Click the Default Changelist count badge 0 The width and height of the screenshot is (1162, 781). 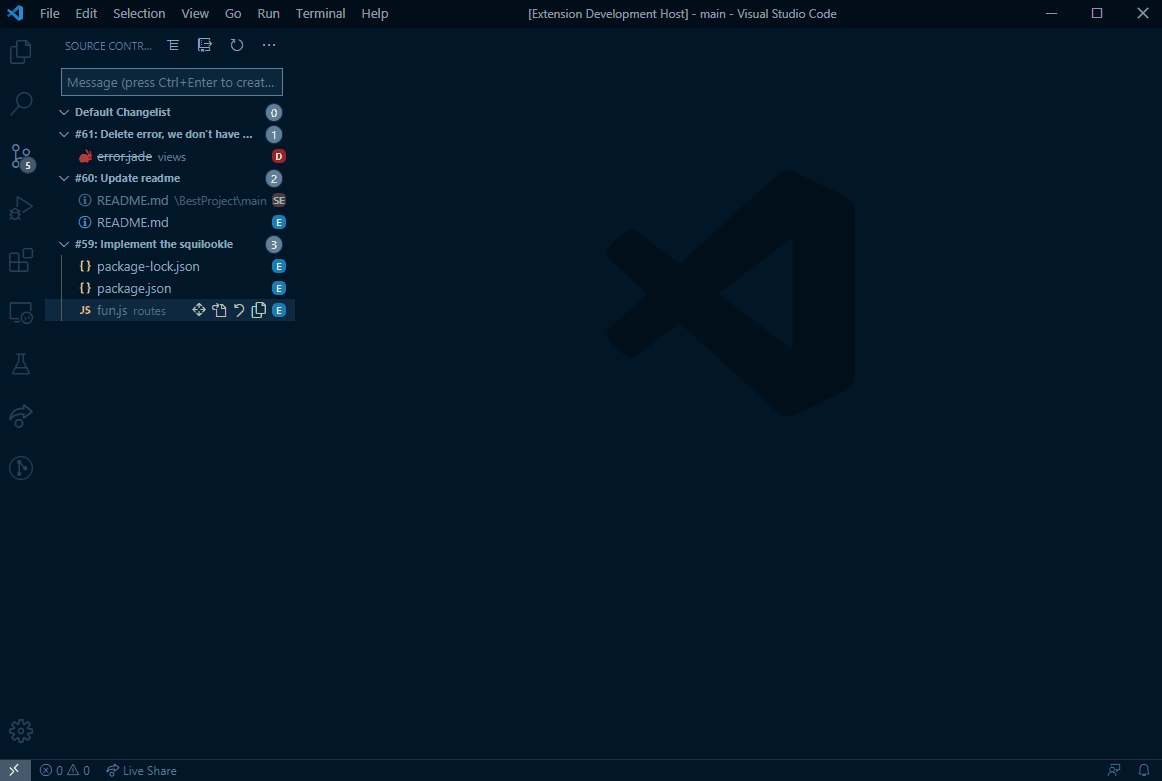point(273,113)
